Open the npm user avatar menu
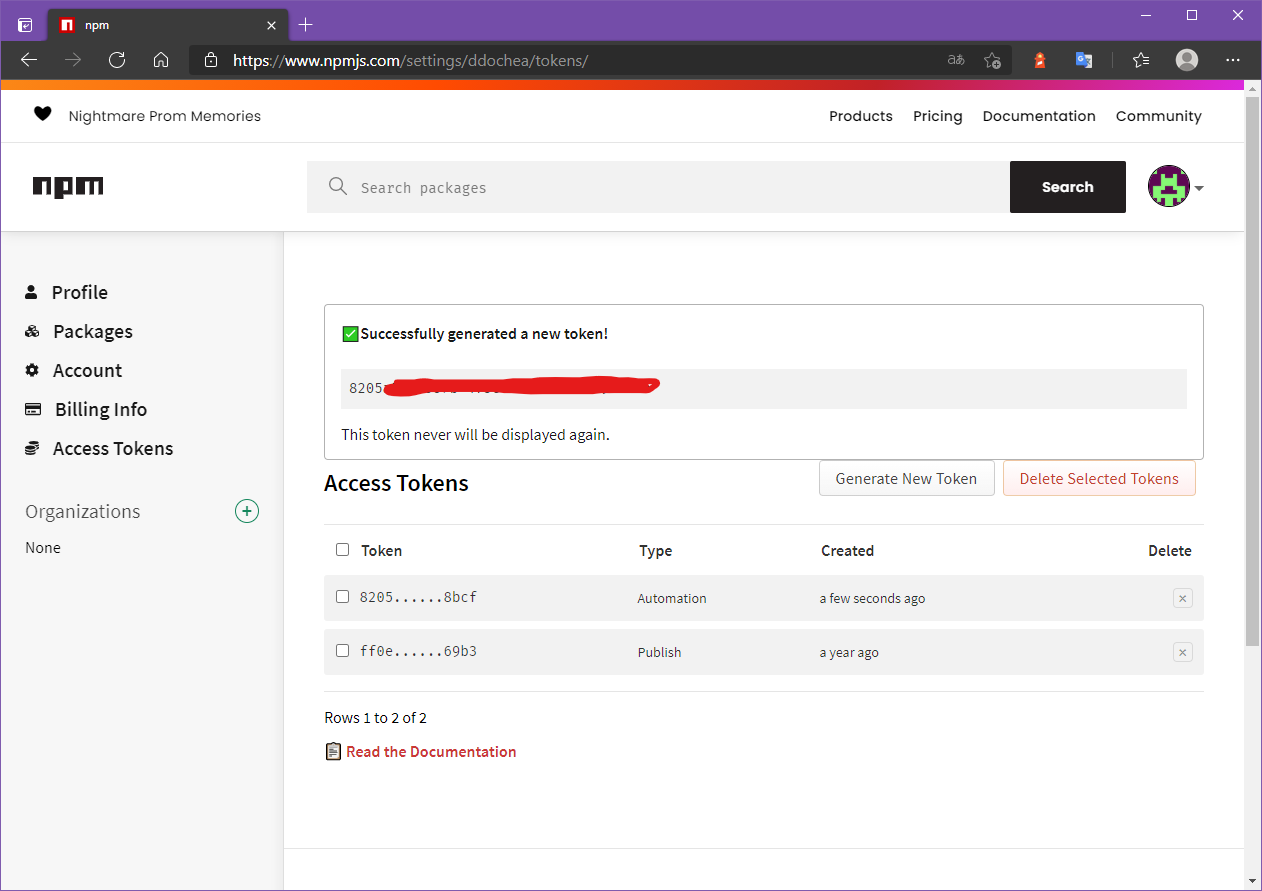Viewport: 1262px width, 891px height. tap(1175, 187)
